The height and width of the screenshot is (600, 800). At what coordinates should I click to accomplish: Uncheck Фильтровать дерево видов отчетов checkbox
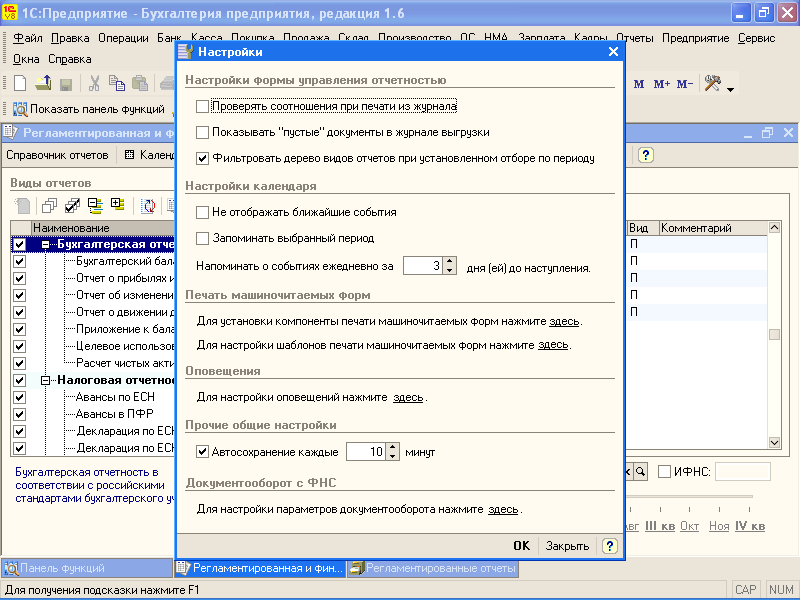click(x=203, y=158)
